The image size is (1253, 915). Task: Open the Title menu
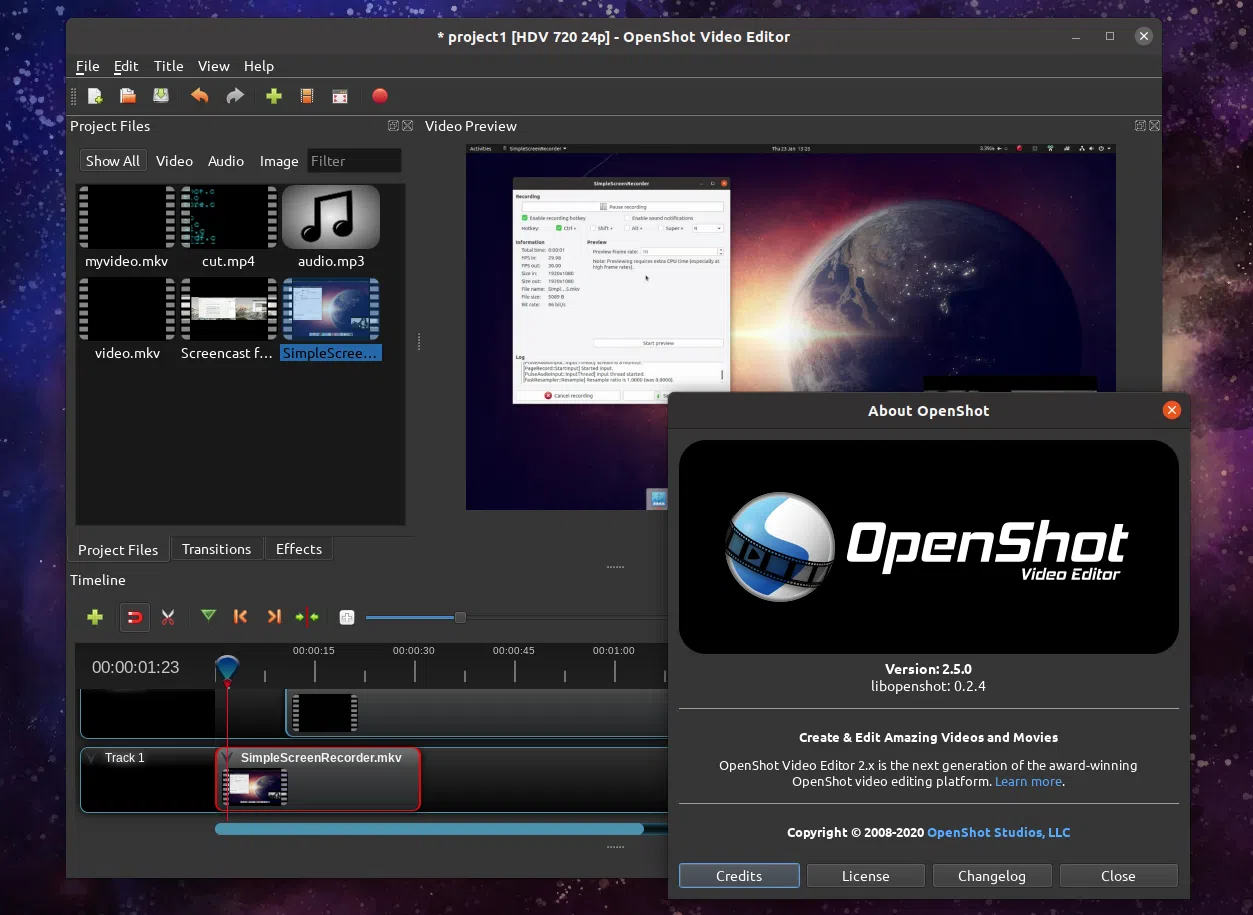pos(168,66)
